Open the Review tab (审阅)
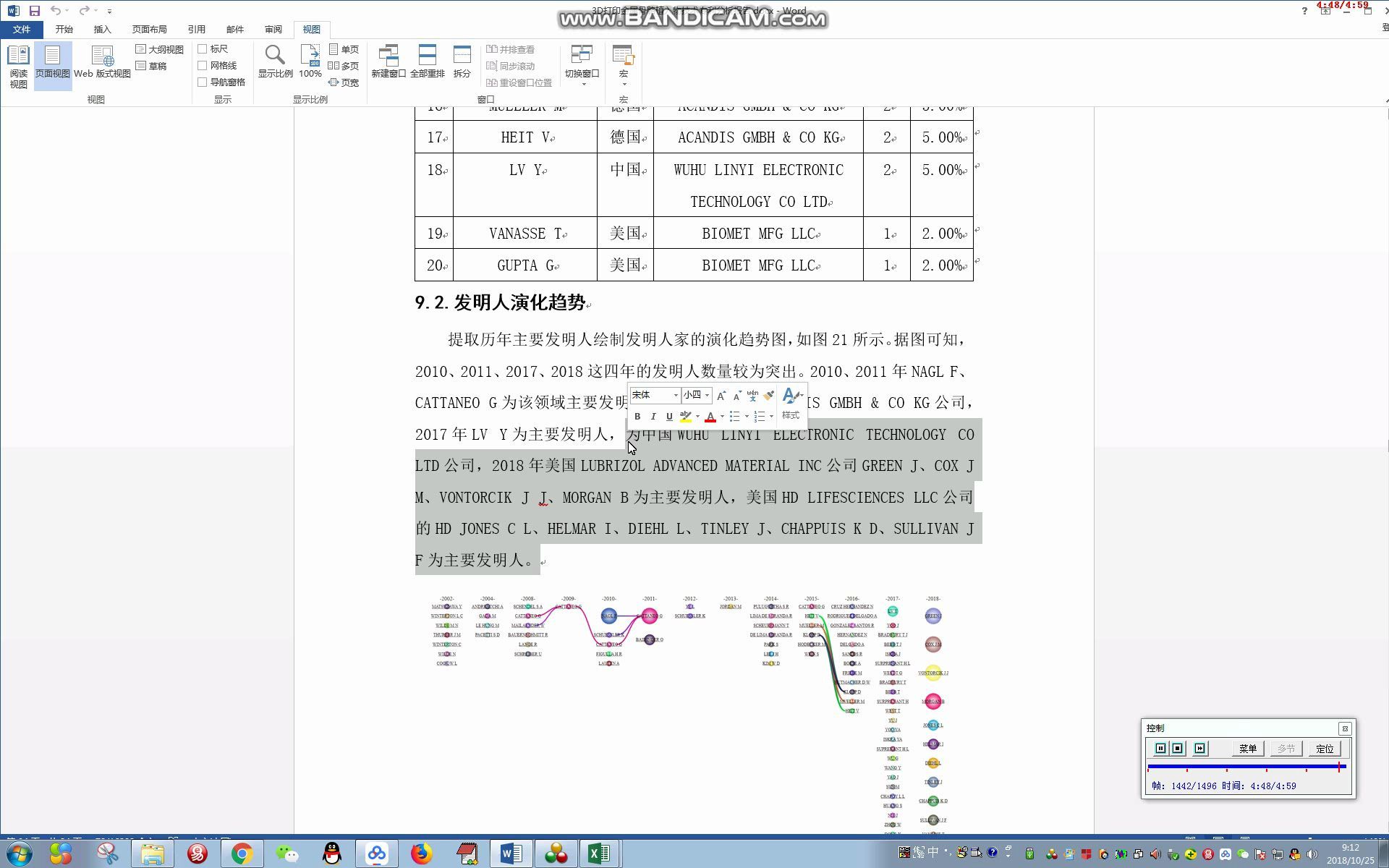Viewport: 1389px width, 868px height. pos(273,30)
